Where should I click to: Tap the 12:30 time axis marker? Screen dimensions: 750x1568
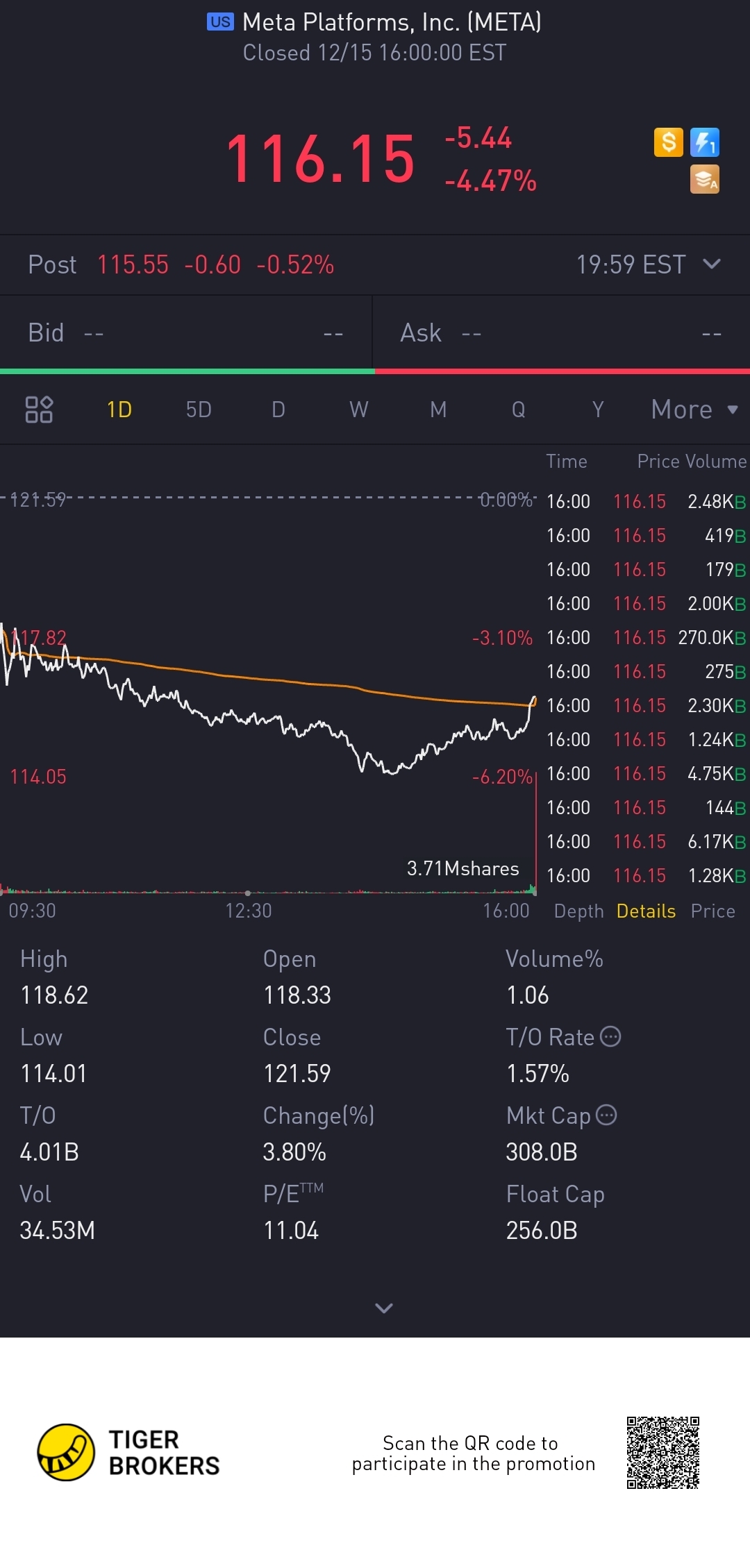coord(248,910)
